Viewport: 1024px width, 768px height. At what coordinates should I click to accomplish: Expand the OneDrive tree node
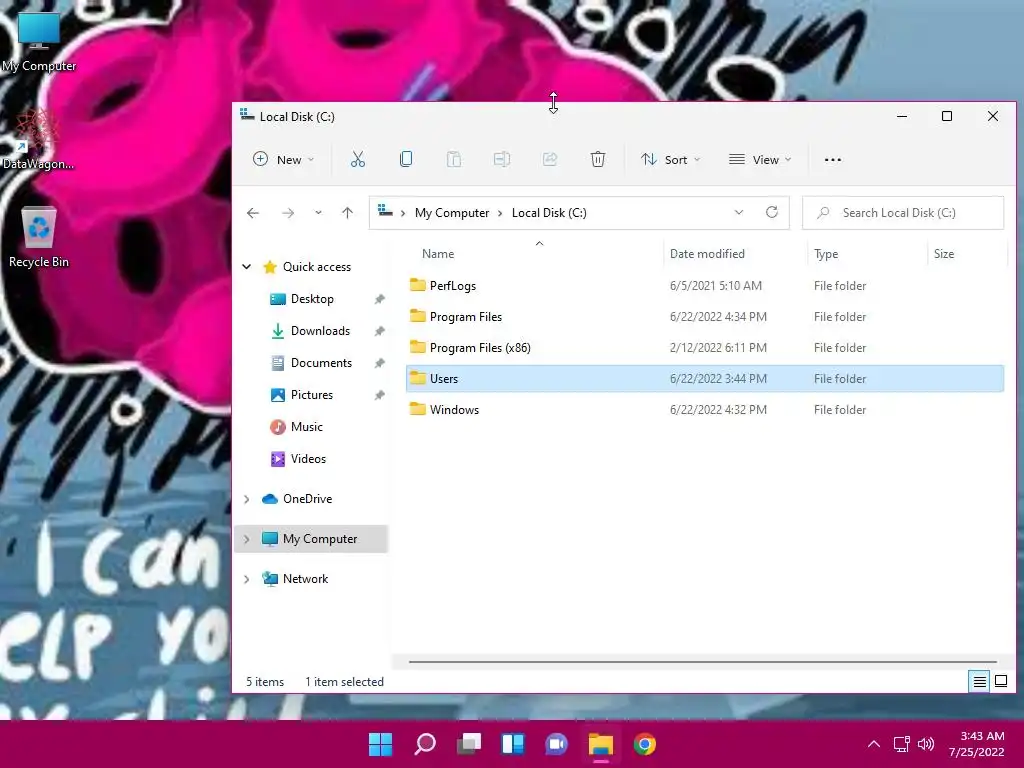pos(246,499)
